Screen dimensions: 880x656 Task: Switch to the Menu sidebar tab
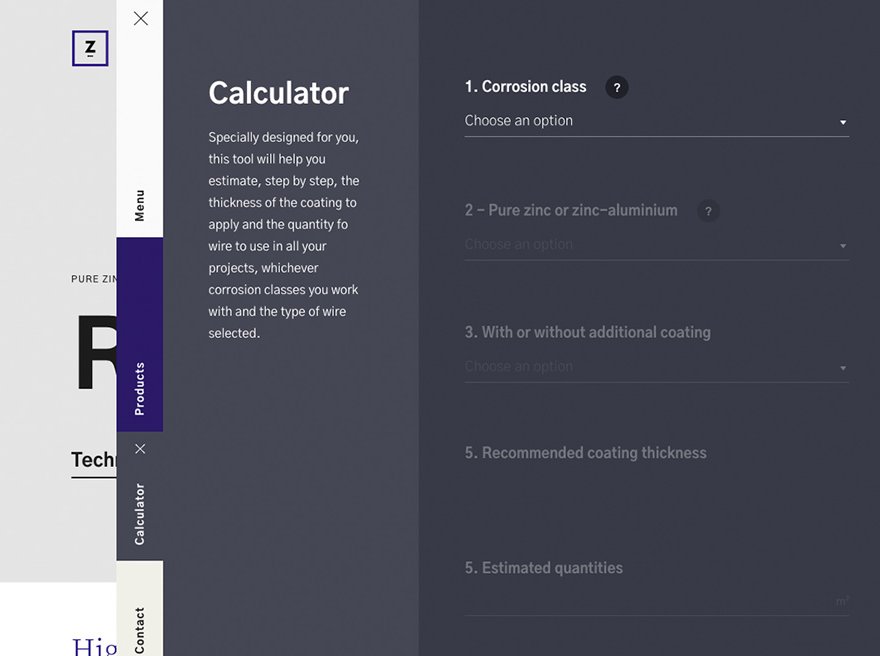pos(140,202)
